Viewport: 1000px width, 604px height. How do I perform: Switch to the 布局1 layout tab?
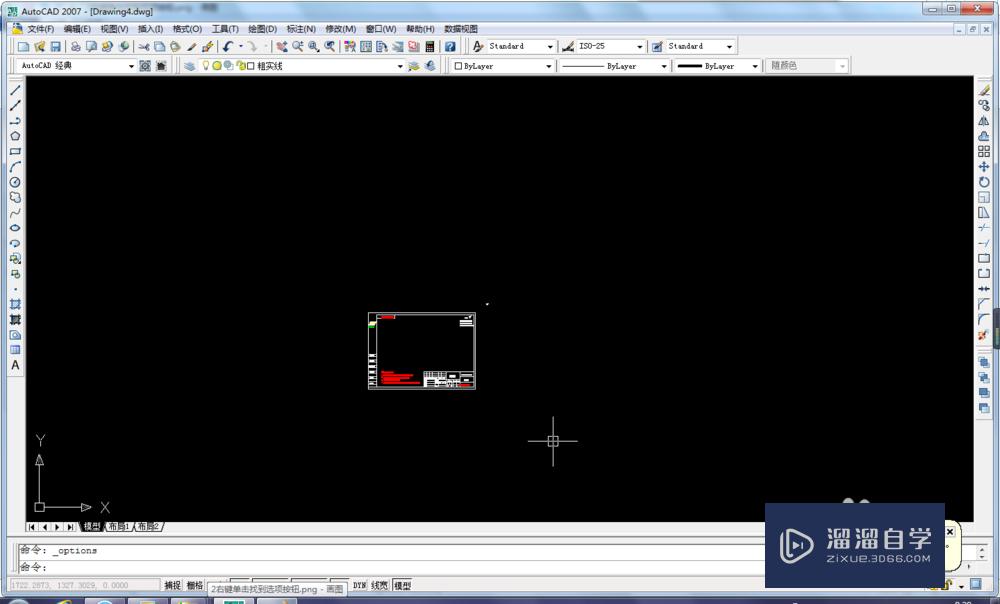[x=118, y=525]
